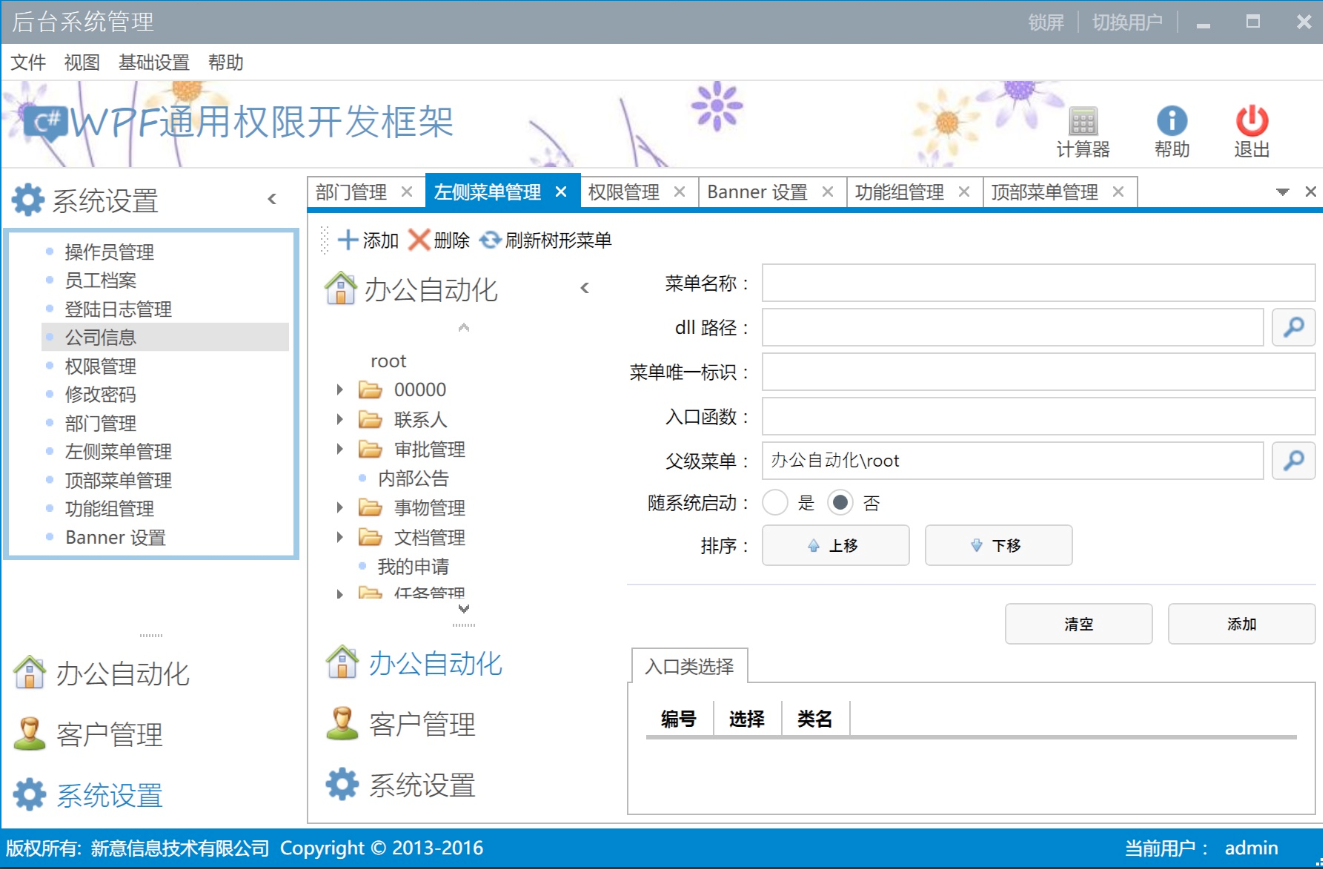The image size is (1323, 869).
Task: Click folder icon of 事物管理 node
Action: 370,508
